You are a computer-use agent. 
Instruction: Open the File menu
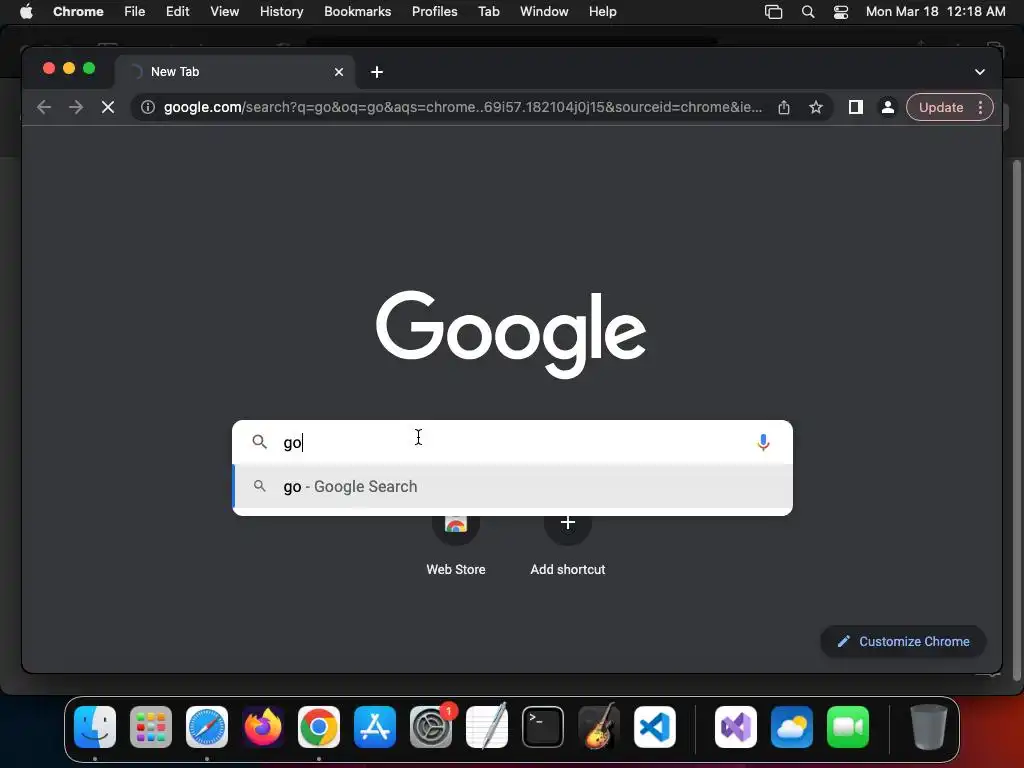(135, 11)
